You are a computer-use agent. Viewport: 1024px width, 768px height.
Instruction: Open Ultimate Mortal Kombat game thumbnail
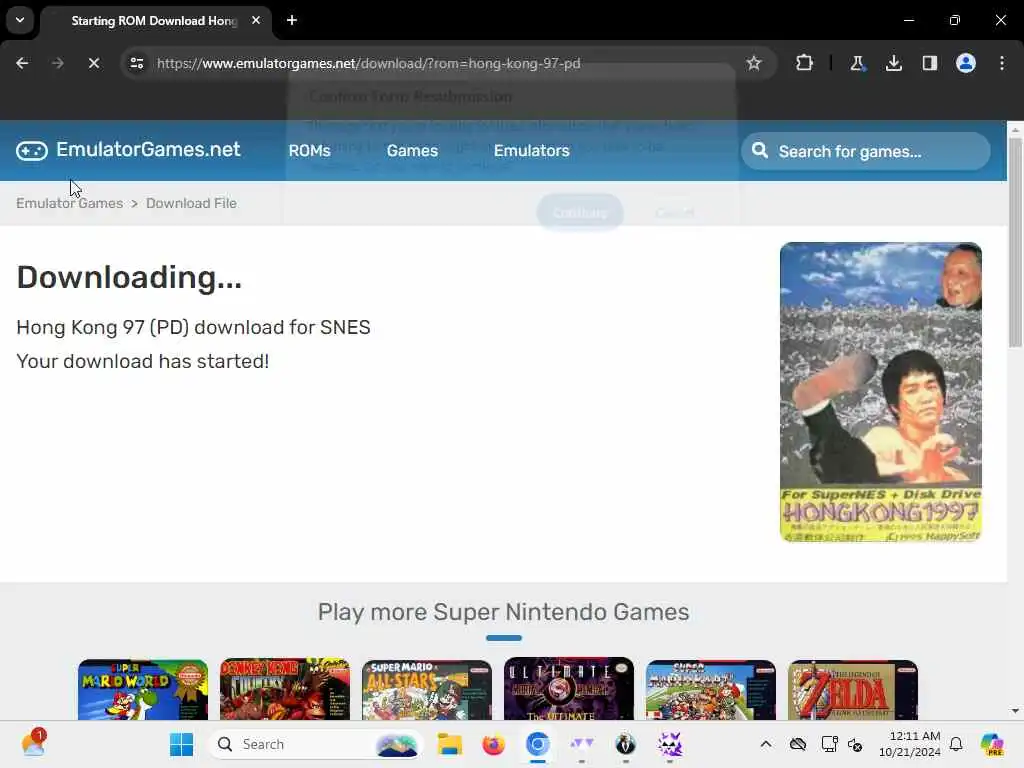point(569,688)
